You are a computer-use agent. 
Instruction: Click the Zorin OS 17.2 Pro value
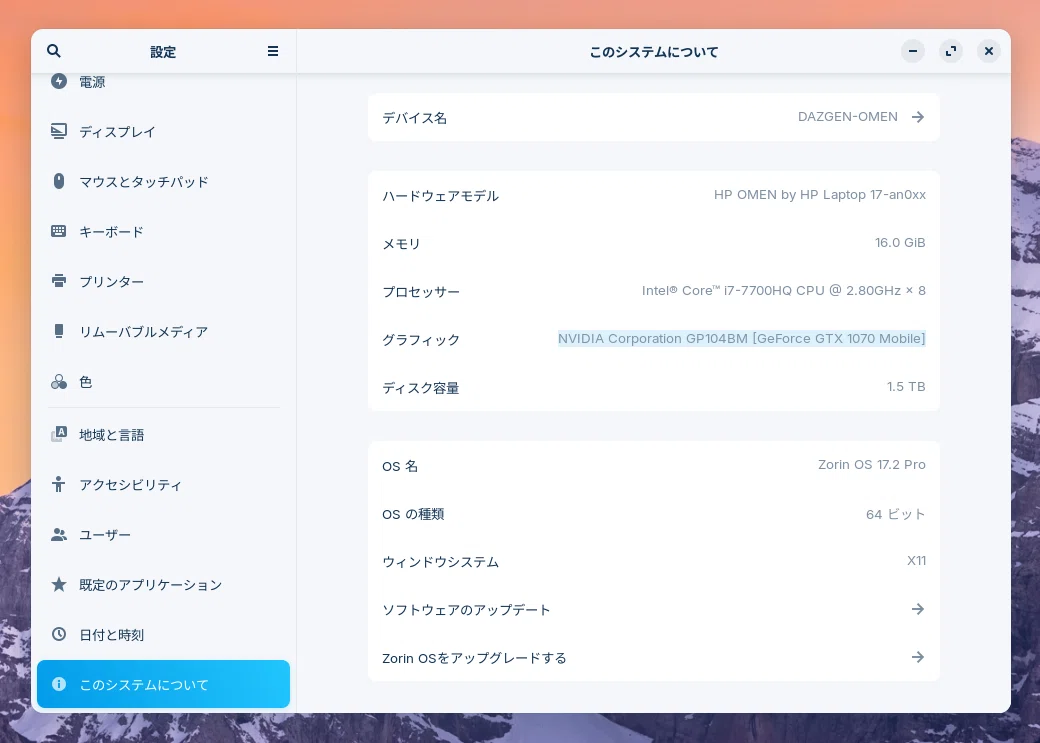(872, 464)
